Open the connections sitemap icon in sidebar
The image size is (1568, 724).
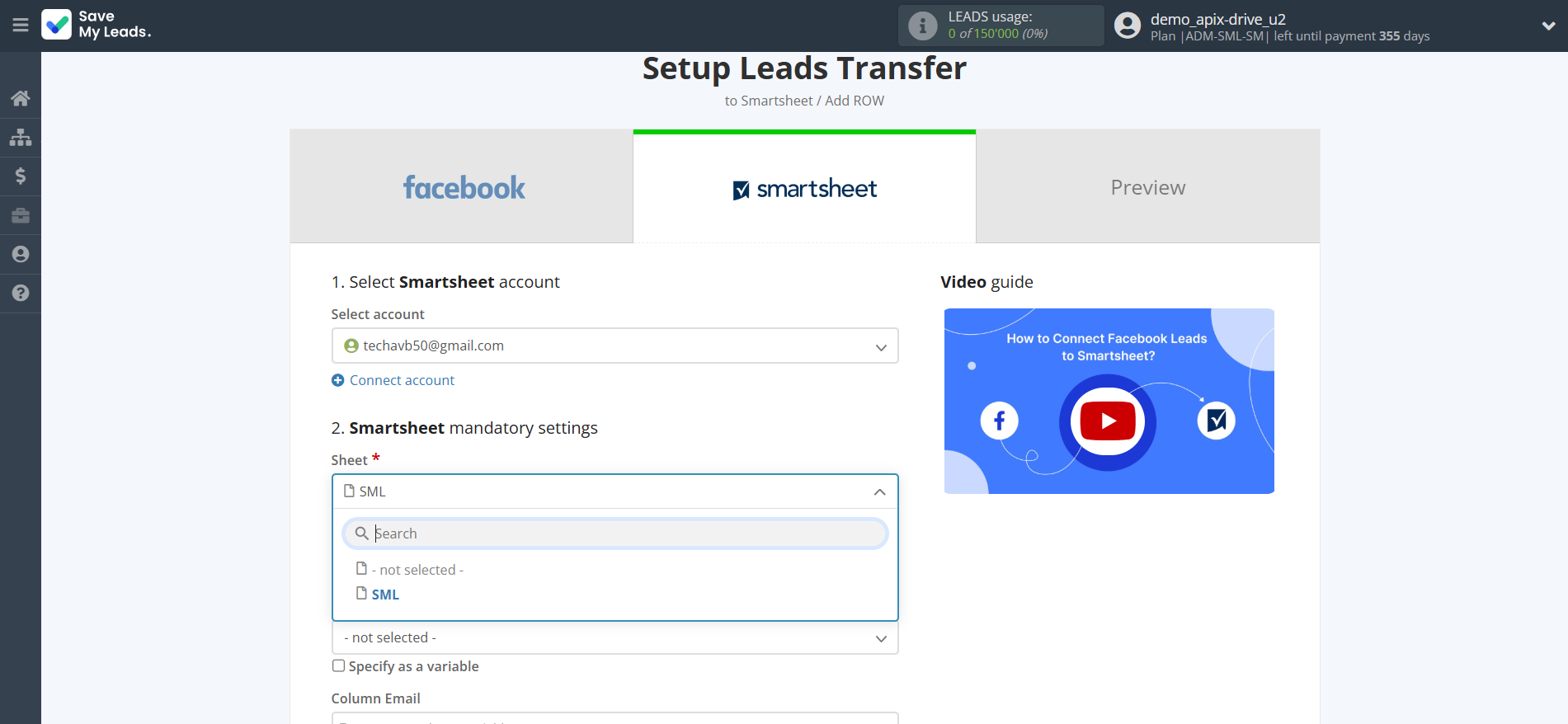click(21, 137)
